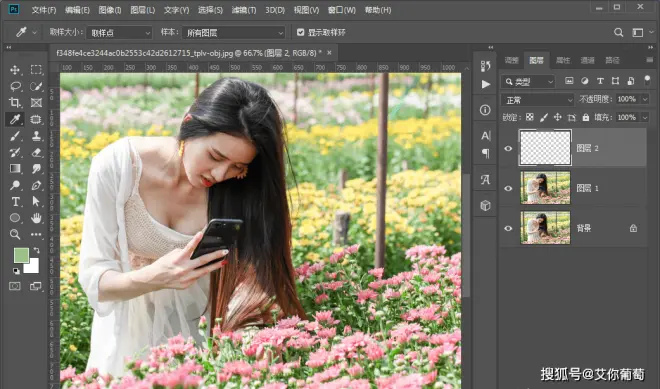Select the Hand tool
660x389 pixels.
36,218
